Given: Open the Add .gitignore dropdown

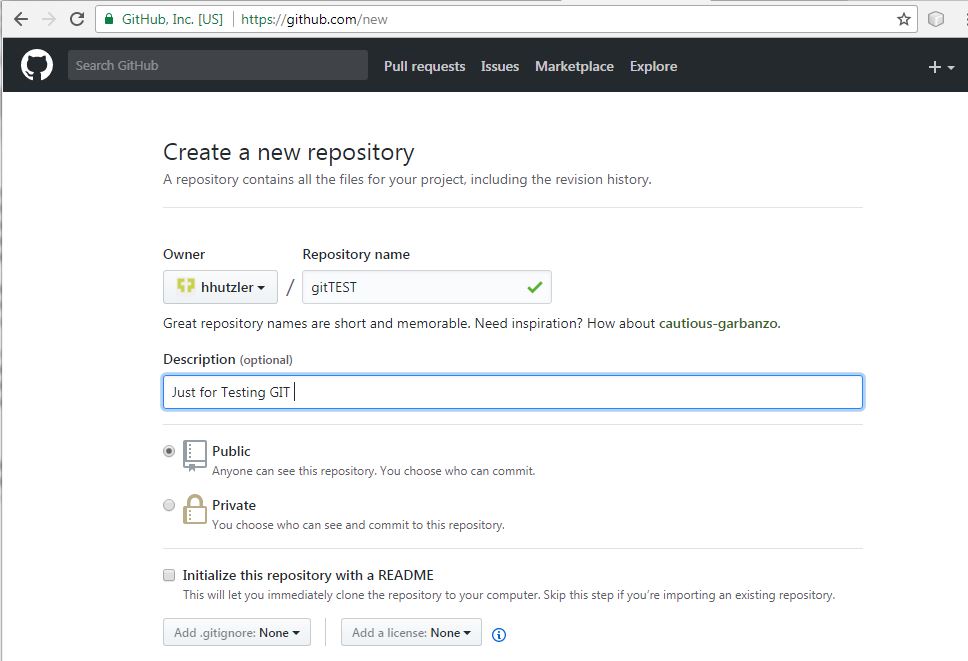Looking at the screenshot, I should coord(236,633).
